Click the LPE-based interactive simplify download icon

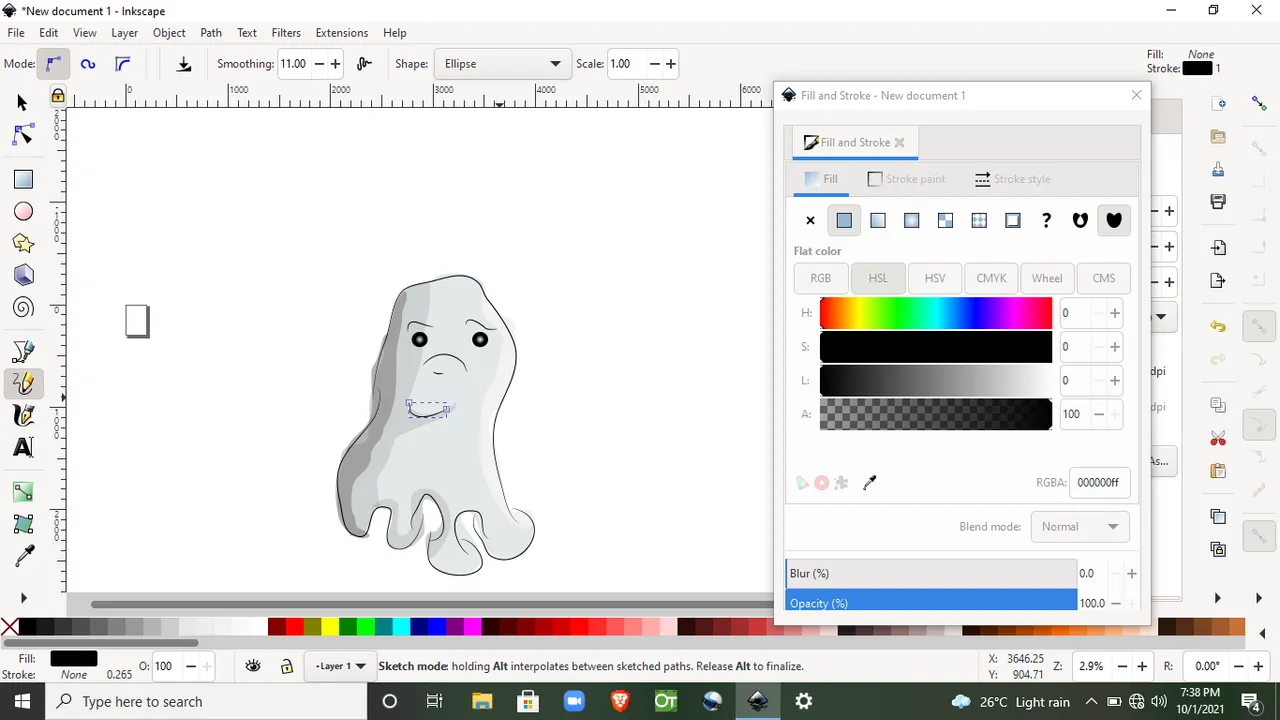click(184, 64)
